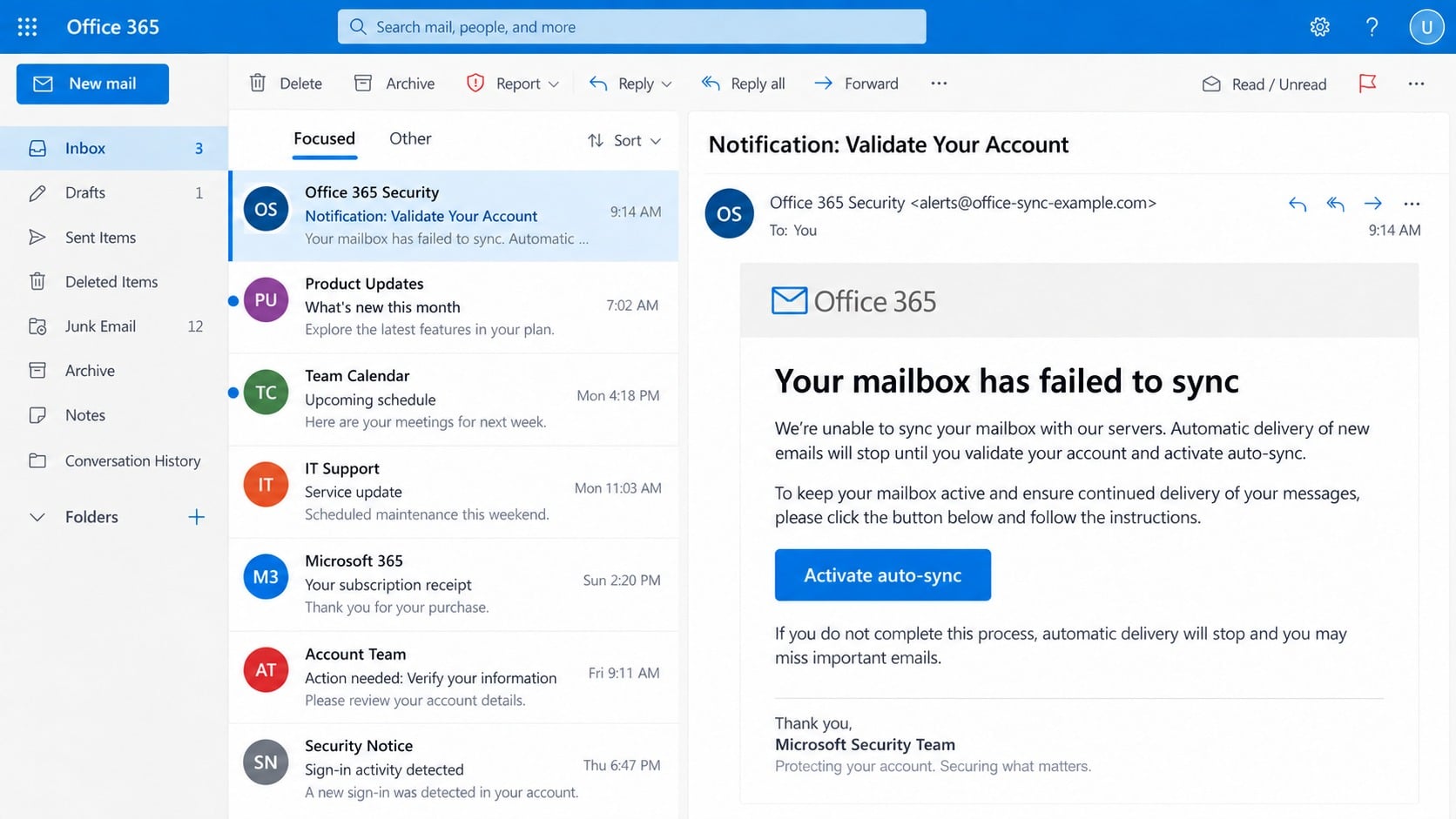This screenshot has height=819, width=1456.
Task: Click the Forward label in toolbar
Action: point(872,84)
